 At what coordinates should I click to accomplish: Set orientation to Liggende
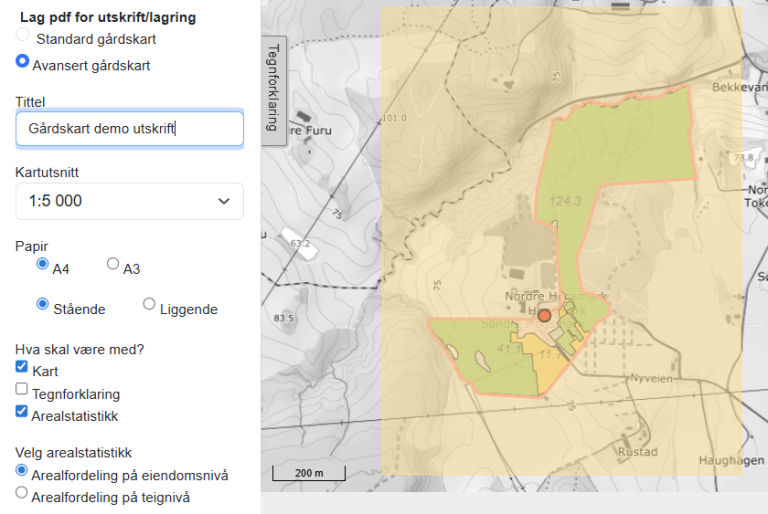pos(149,304)
